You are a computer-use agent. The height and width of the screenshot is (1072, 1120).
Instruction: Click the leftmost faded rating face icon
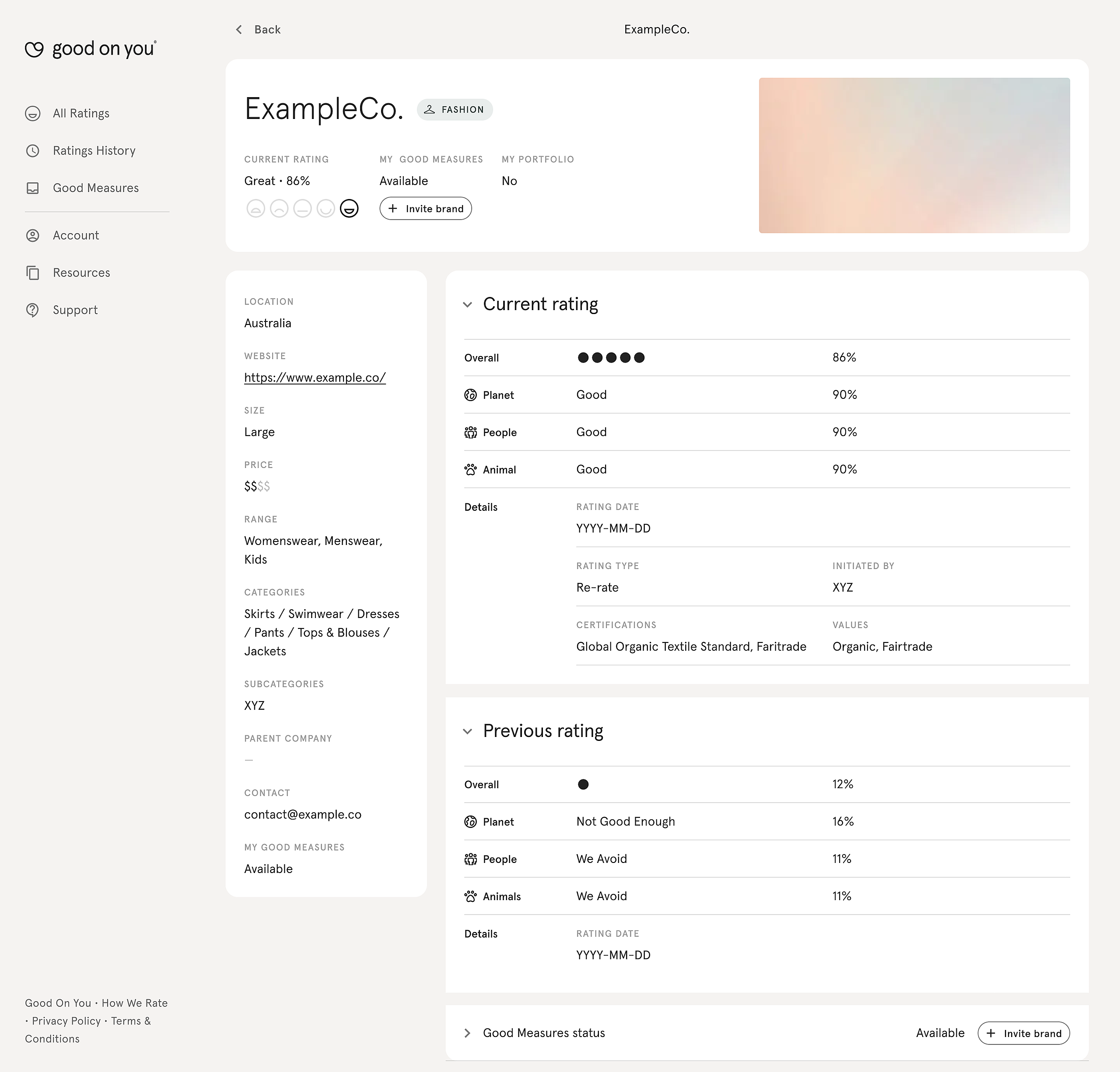255,209
